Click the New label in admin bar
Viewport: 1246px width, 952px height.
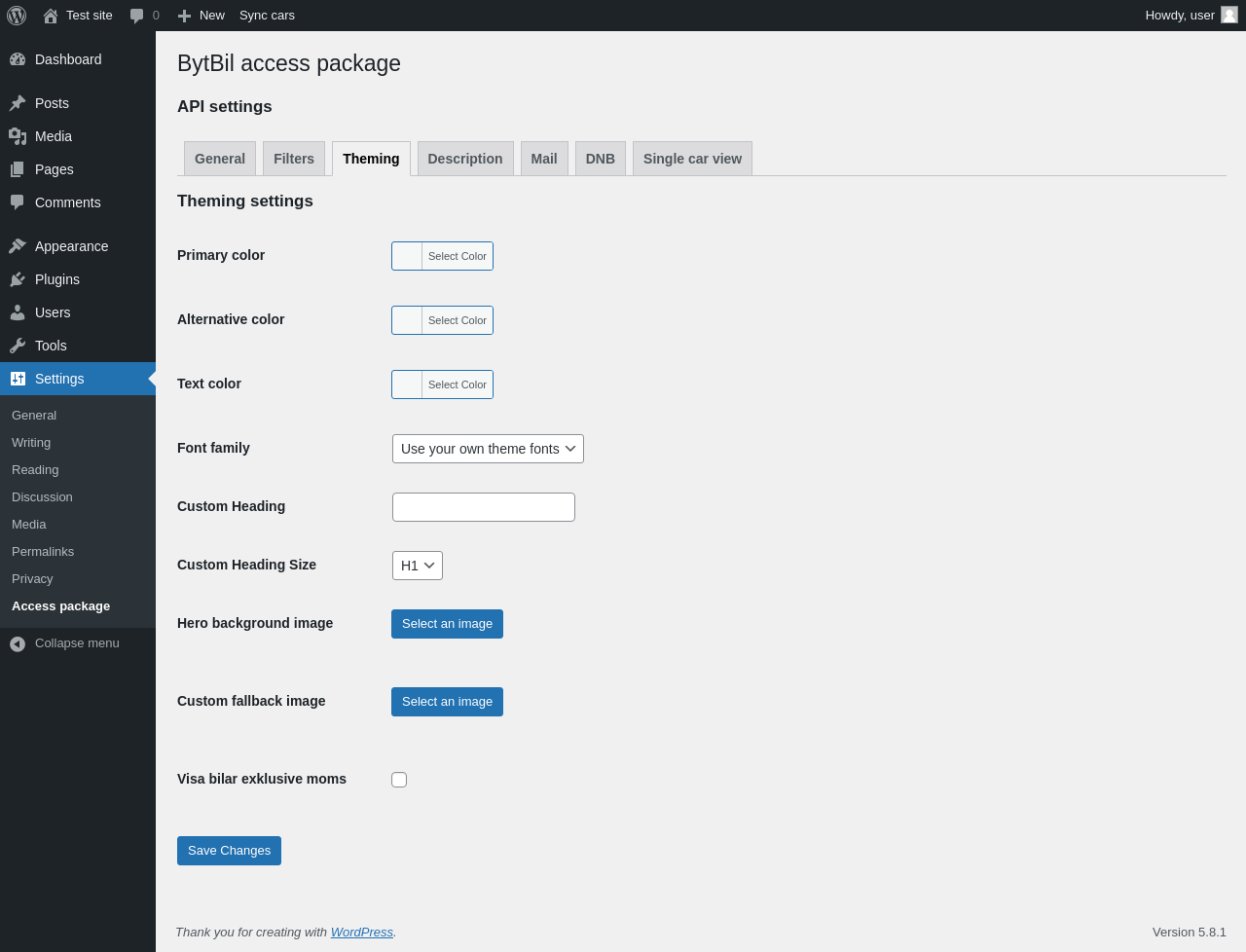212,16
